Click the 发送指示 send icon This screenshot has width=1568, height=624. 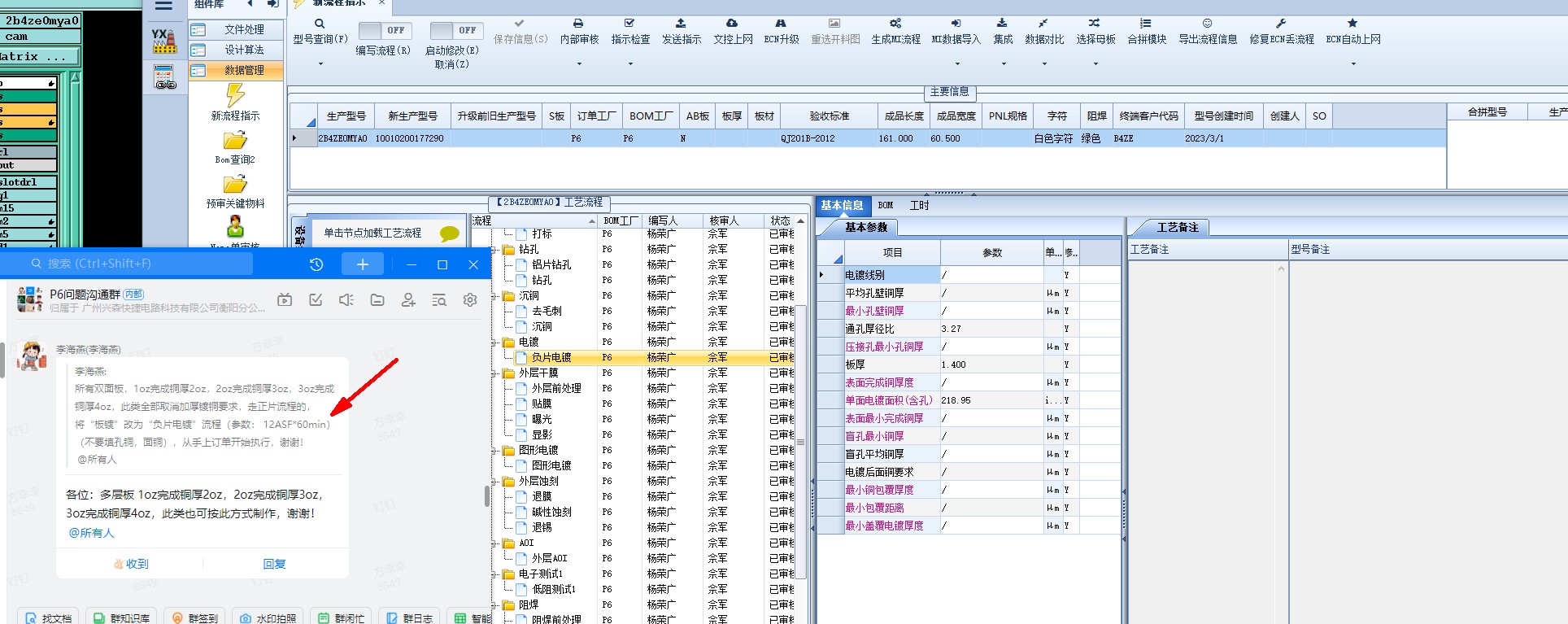click(x=681, y=24)
